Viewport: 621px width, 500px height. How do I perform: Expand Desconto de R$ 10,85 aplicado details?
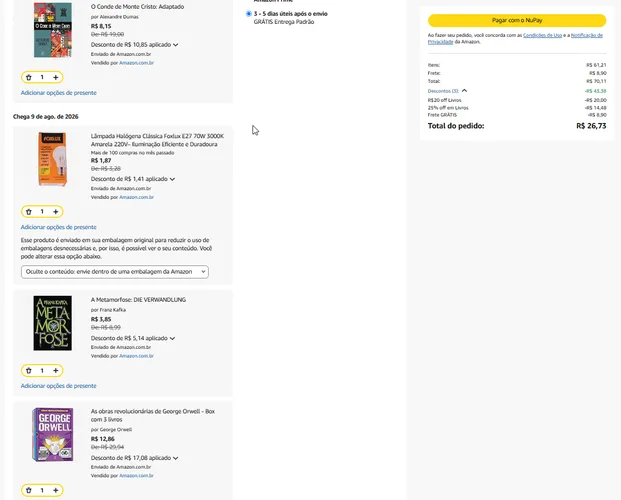(x=134, y=45)
